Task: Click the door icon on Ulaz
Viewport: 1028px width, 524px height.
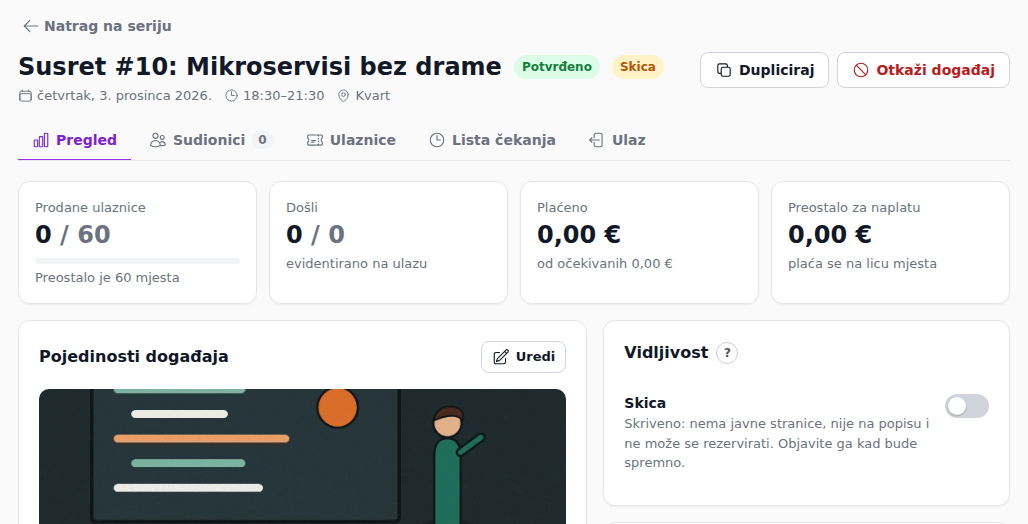Action: [x=596, y=140]
